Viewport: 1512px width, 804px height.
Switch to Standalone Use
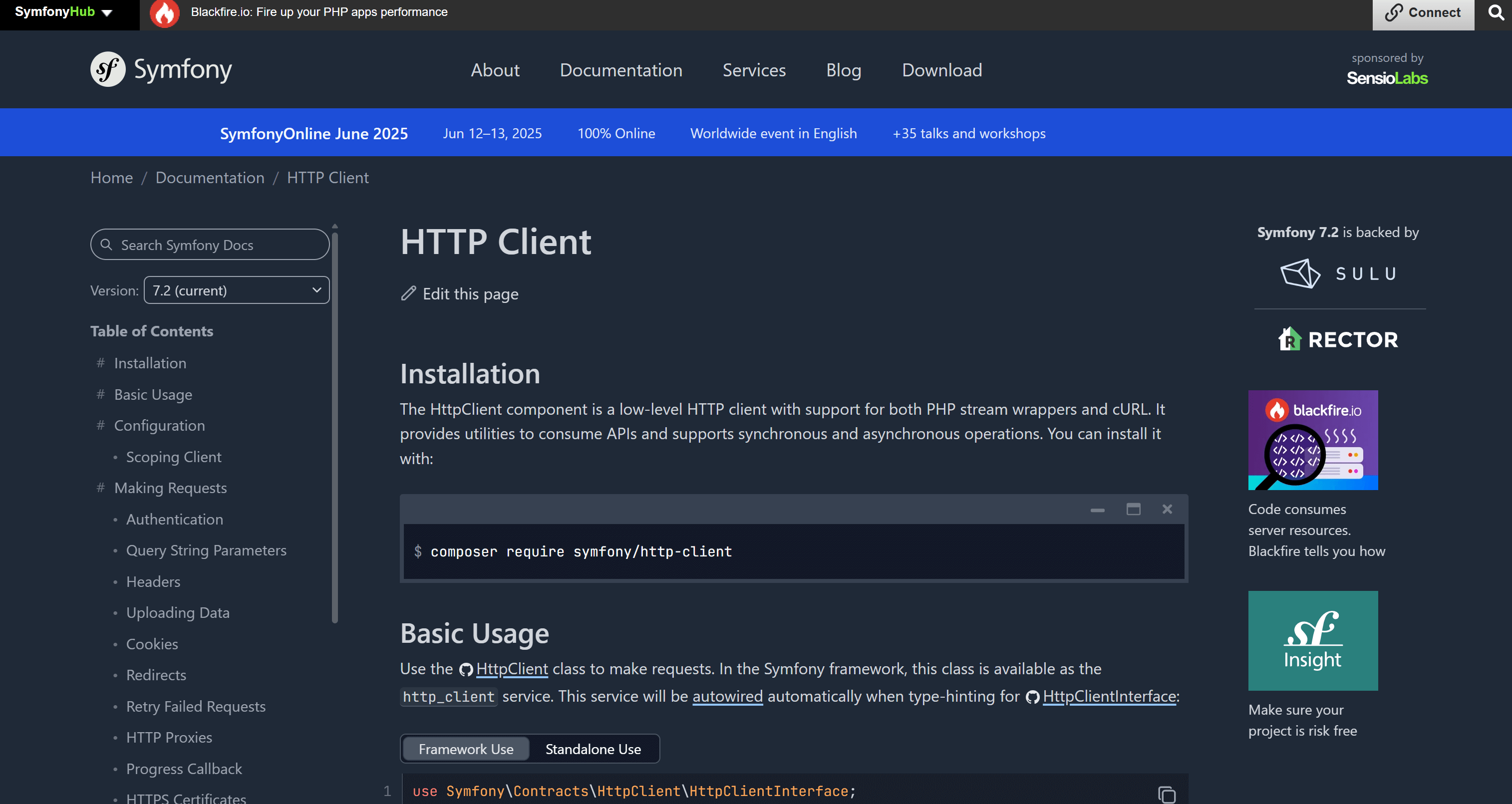coord(593,749)
